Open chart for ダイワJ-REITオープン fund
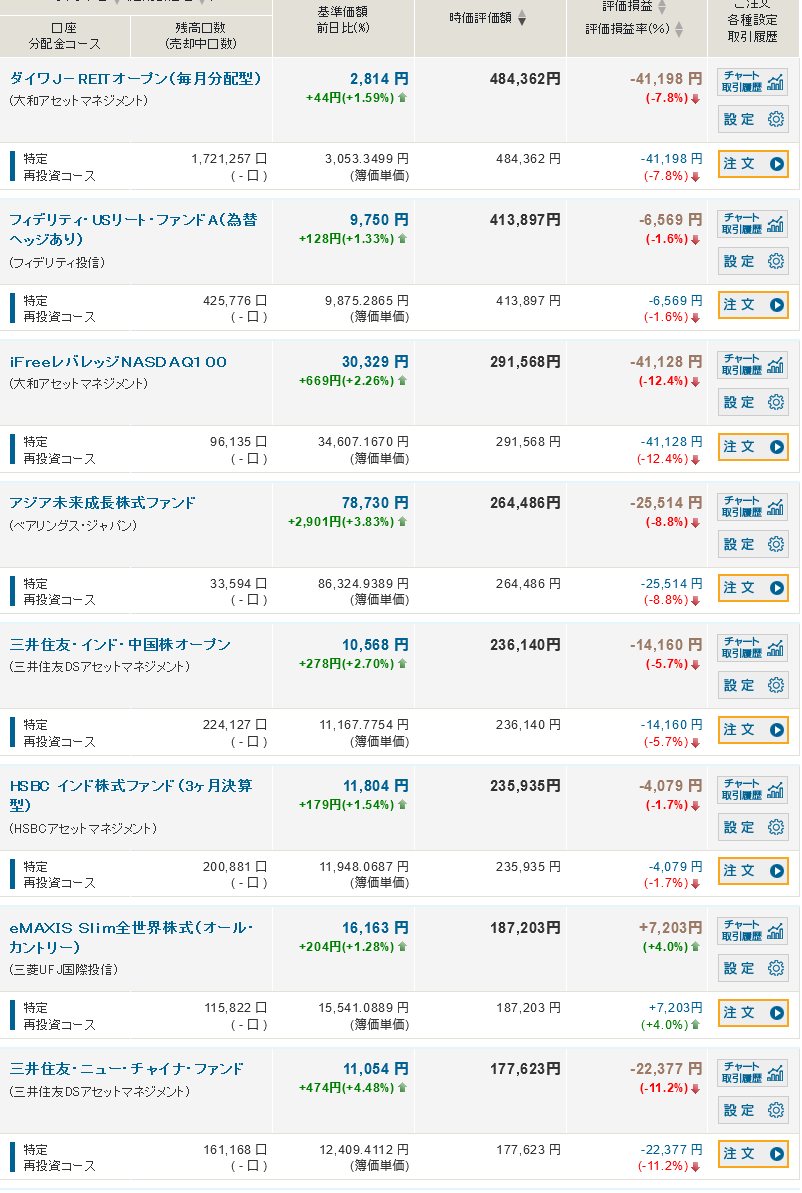802x1193 pixels. pos(753,81)
